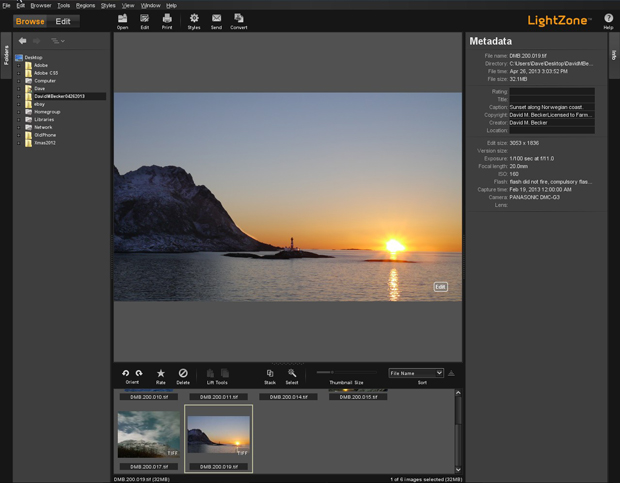Click the Rating field
This screenshot has height=483, width=620.
click(x=552, y=92)
